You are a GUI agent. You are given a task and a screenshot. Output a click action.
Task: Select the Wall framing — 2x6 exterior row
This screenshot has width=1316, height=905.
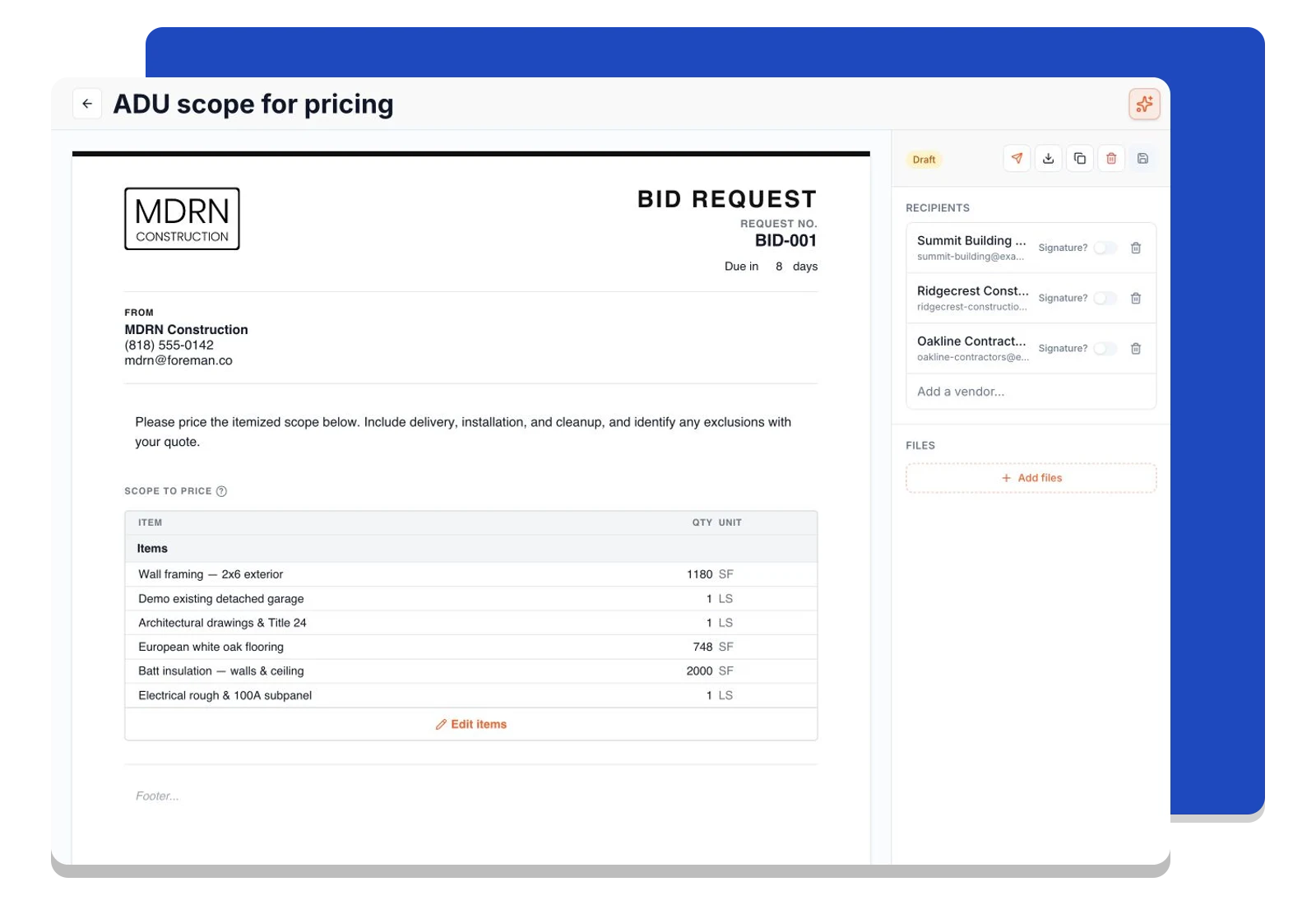[x=470, y=574]
